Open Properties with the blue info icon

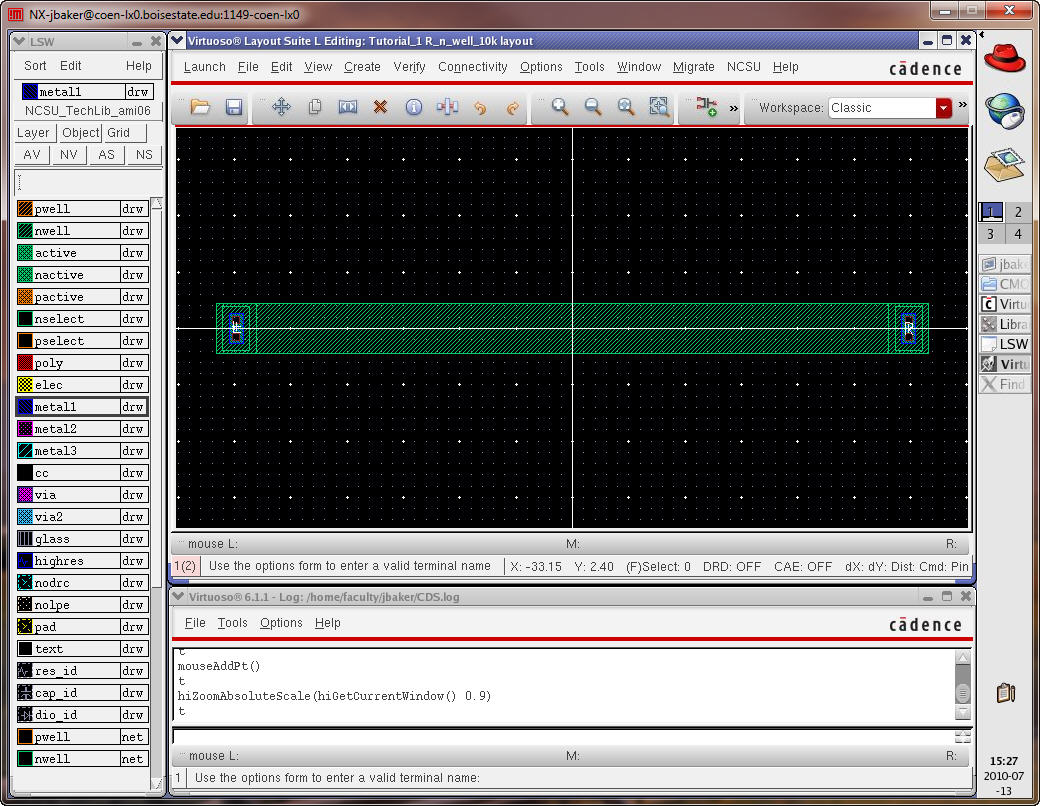[x=413, y=107]
